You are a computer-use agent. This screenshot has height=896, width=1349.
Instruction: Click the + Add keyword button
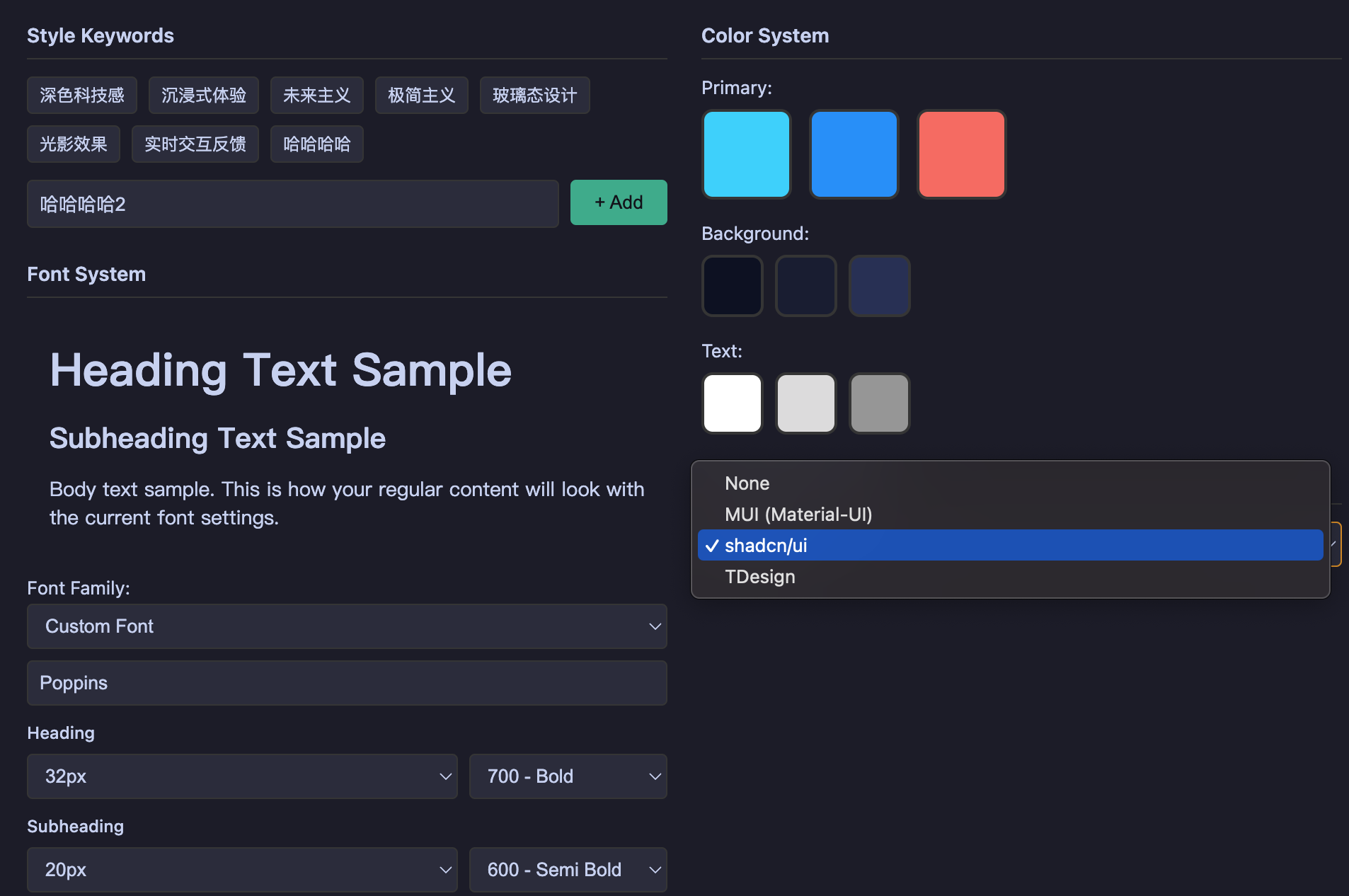click(618, 202)
